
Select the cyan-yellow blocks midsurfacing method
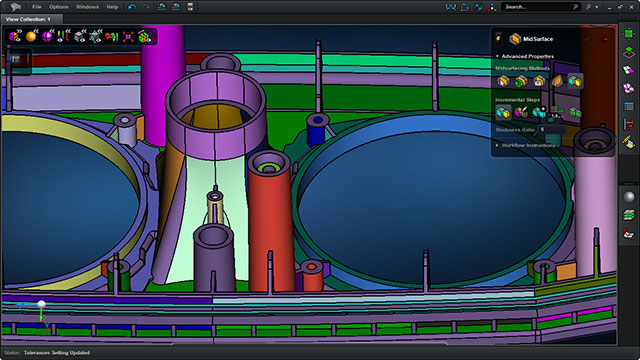click(575, 81)
